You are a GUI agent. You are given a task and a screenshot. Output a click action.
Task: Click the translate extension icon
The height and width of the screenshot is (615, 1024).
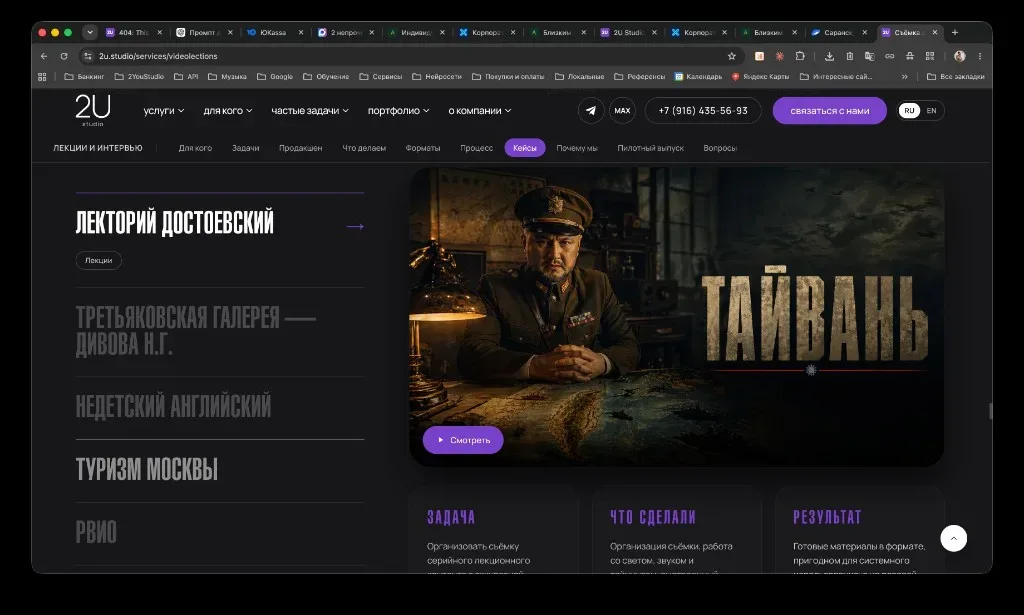pyautogui.click(x=869, y=56)
